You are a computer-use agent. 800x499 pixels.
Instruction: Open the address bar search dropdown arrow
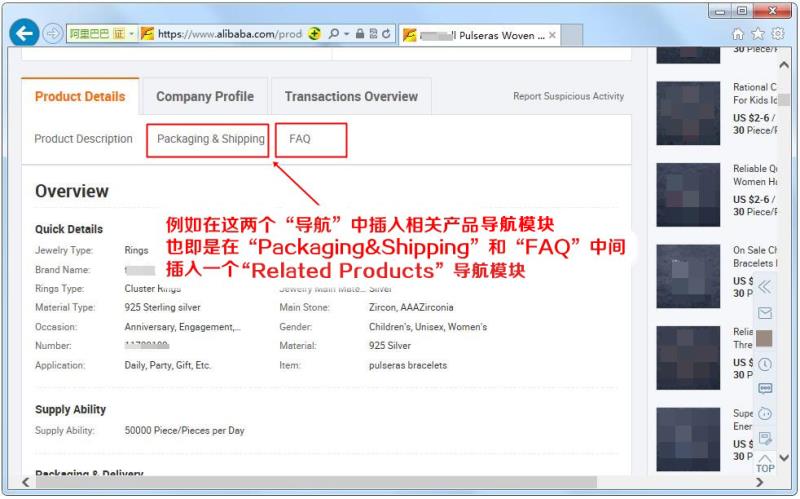tap(346, 34)
